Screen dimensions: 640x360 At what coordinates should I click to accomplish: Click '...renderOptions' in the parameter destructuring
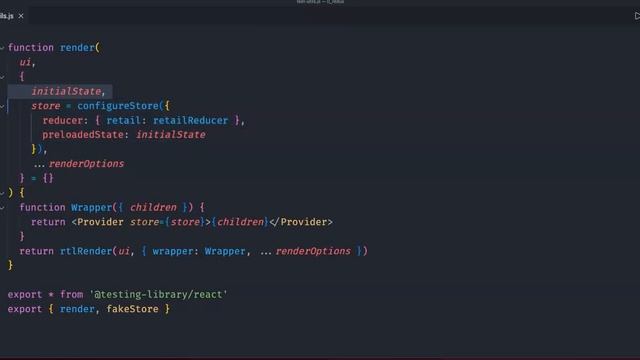(79, 164)
